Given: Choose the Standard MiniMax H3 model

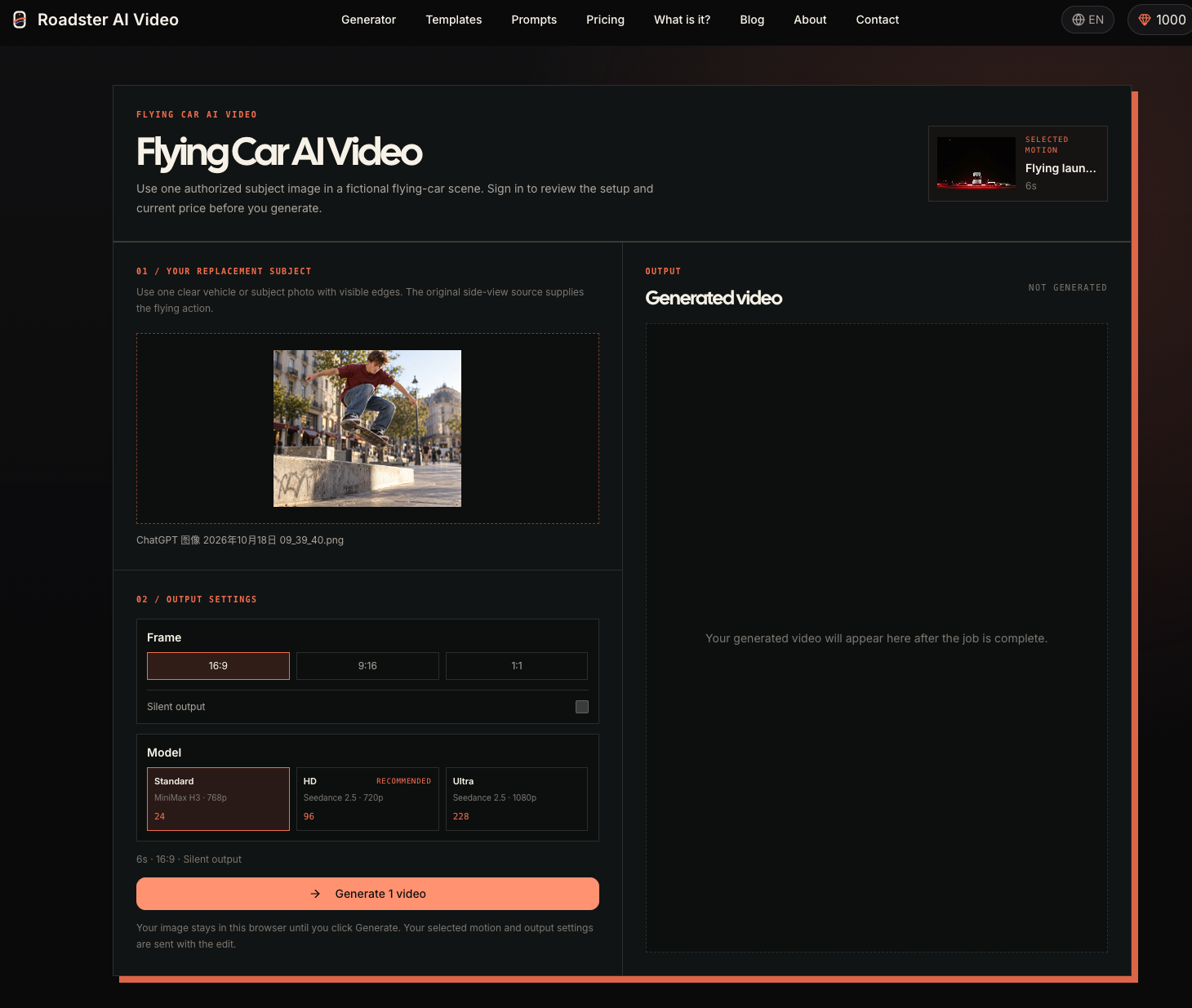Looking at the screenshot, I should click(x=218, y=799).
